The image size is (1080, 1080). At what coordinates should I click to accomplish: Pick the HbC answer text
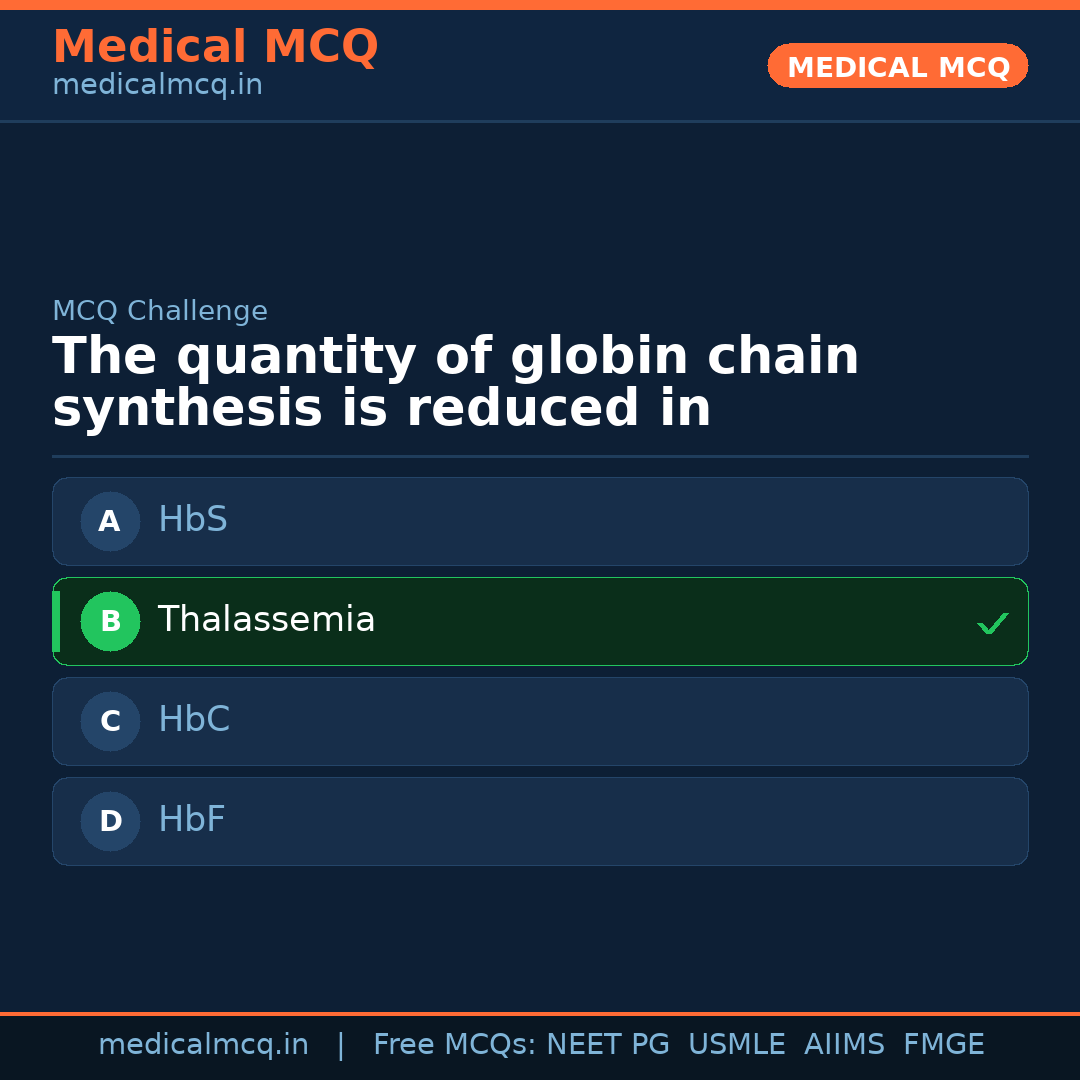tap(194, 720)
